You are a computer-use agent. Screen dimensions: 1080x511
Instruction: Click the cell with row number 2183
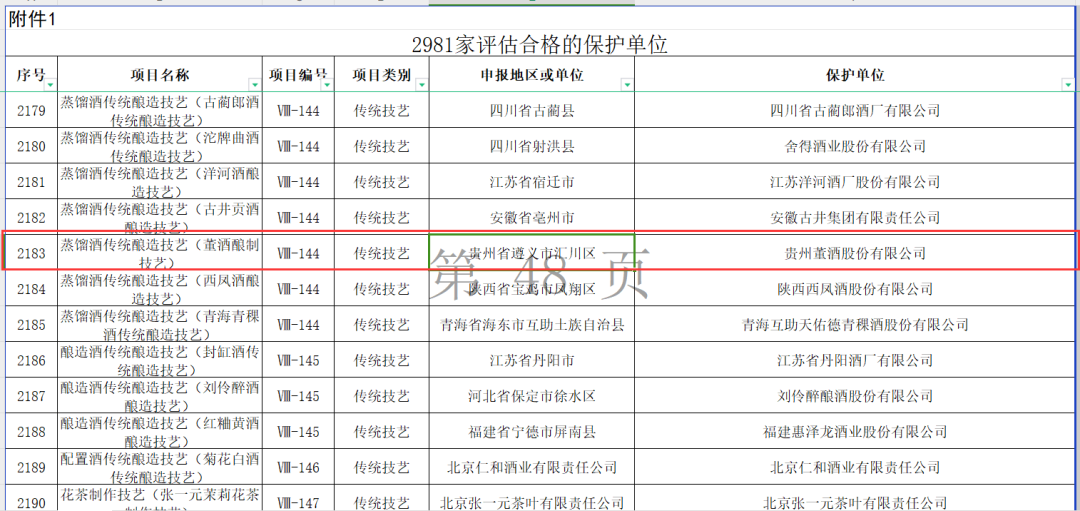(x=31, y=254)
